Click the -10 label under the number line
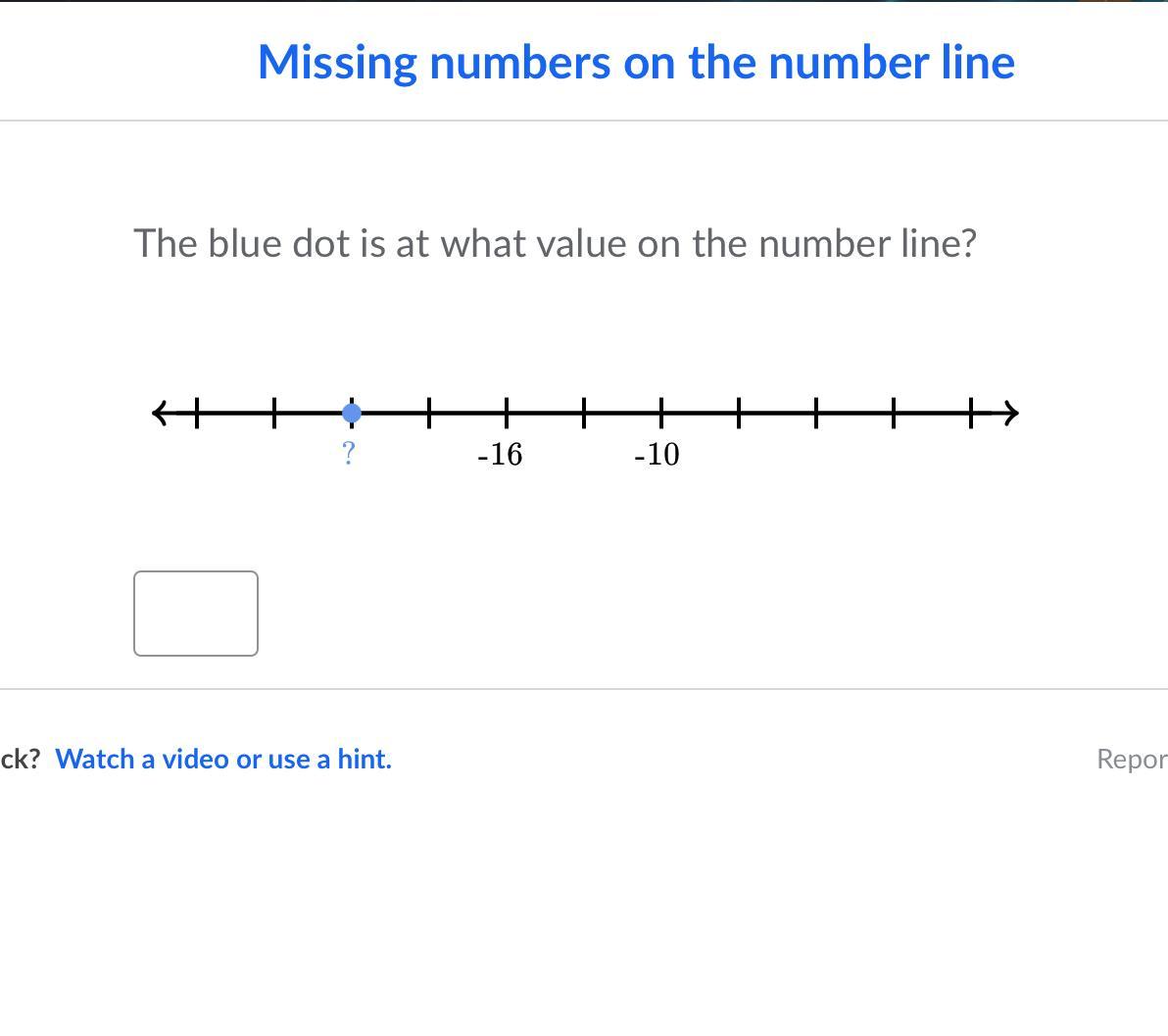The height and width of the screenshot is (1036, 1168). pos(657,455)
